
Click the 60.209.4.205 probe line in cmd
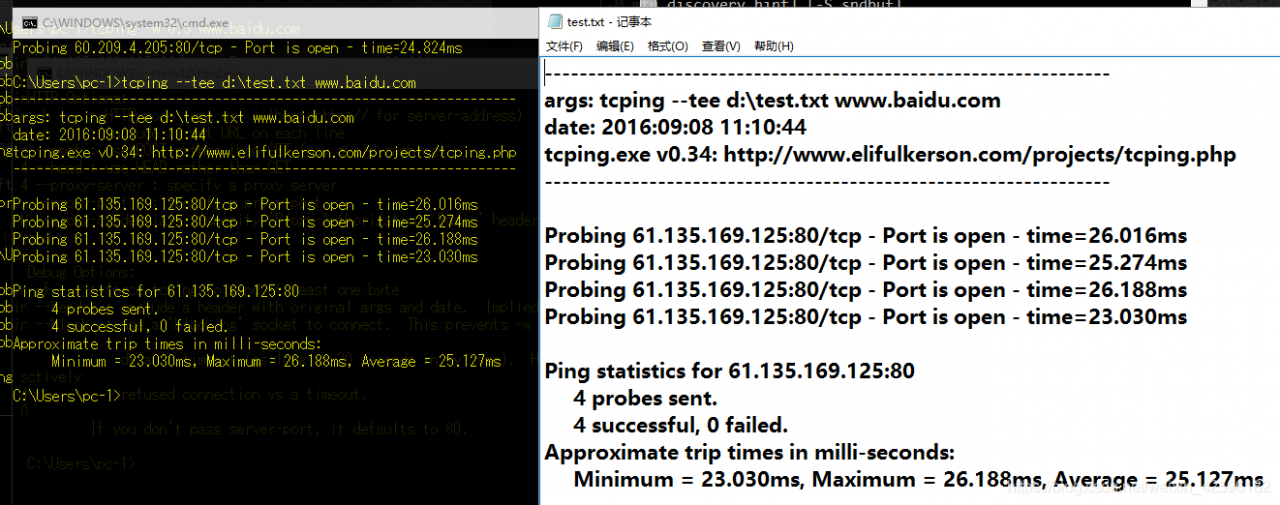point(237,47)
